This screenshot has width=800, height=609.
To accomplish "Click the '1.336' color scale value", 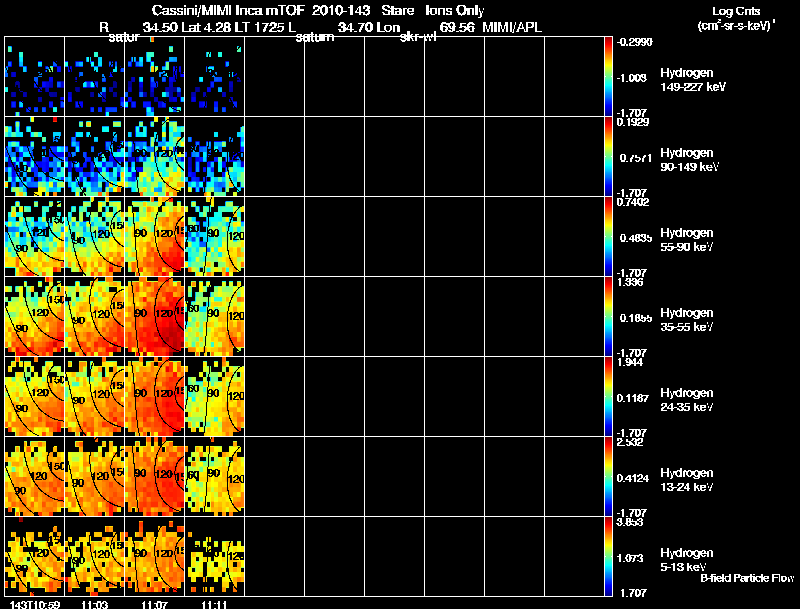I will pyautogui.click(x=630, y=282).
